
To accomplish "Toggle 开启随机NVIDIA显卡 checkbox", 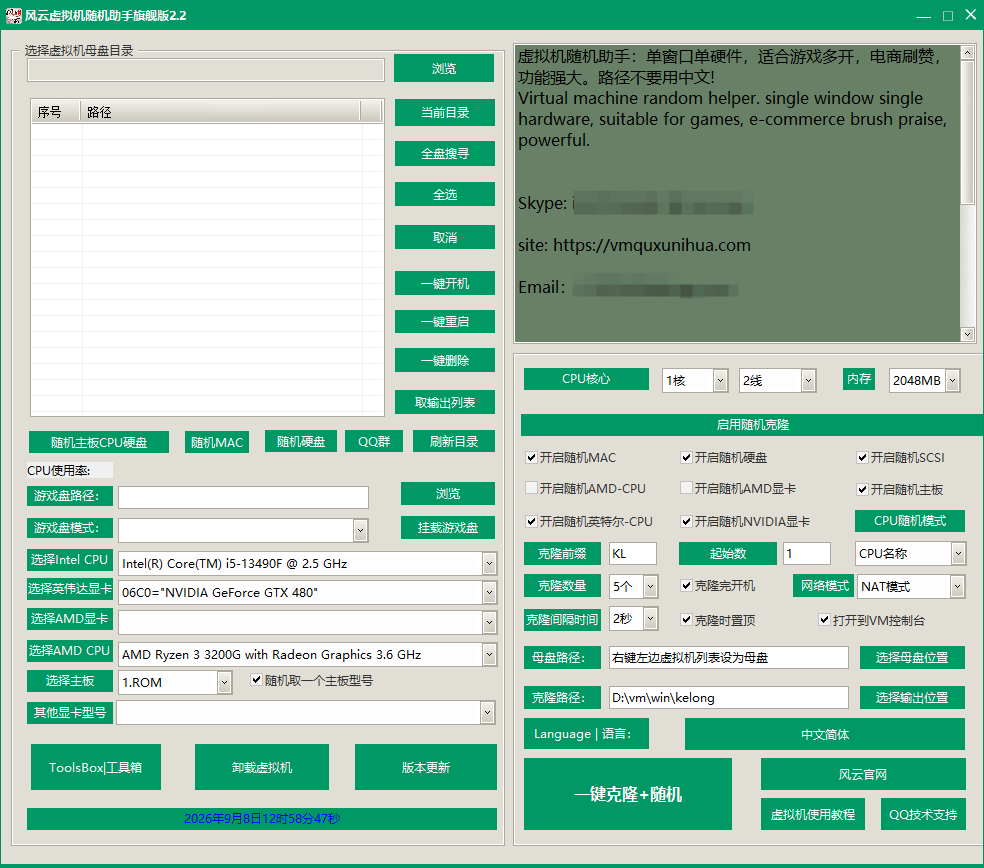I will [x=686, y=521].
